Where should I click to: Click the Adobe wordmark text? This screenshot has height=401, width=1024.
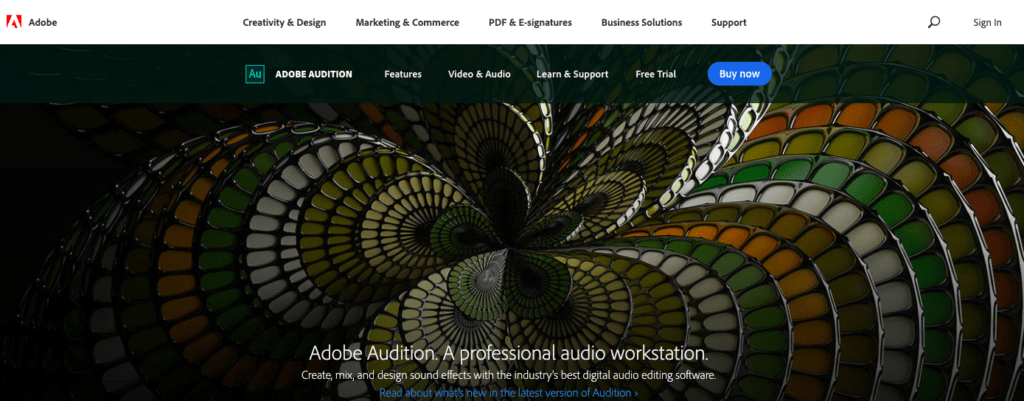click(x=42, y=22)
